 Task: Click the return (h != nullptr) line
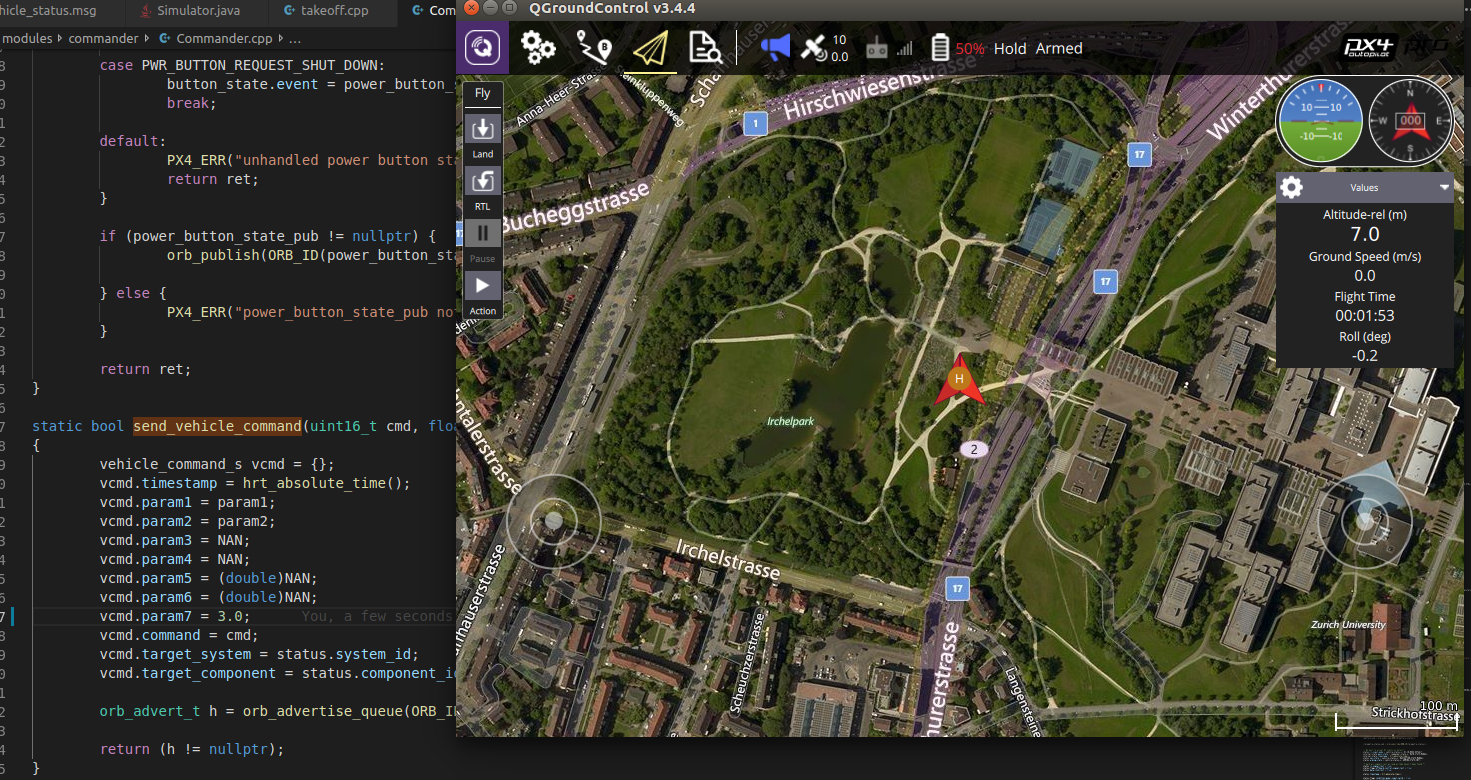tap(192, 749)
